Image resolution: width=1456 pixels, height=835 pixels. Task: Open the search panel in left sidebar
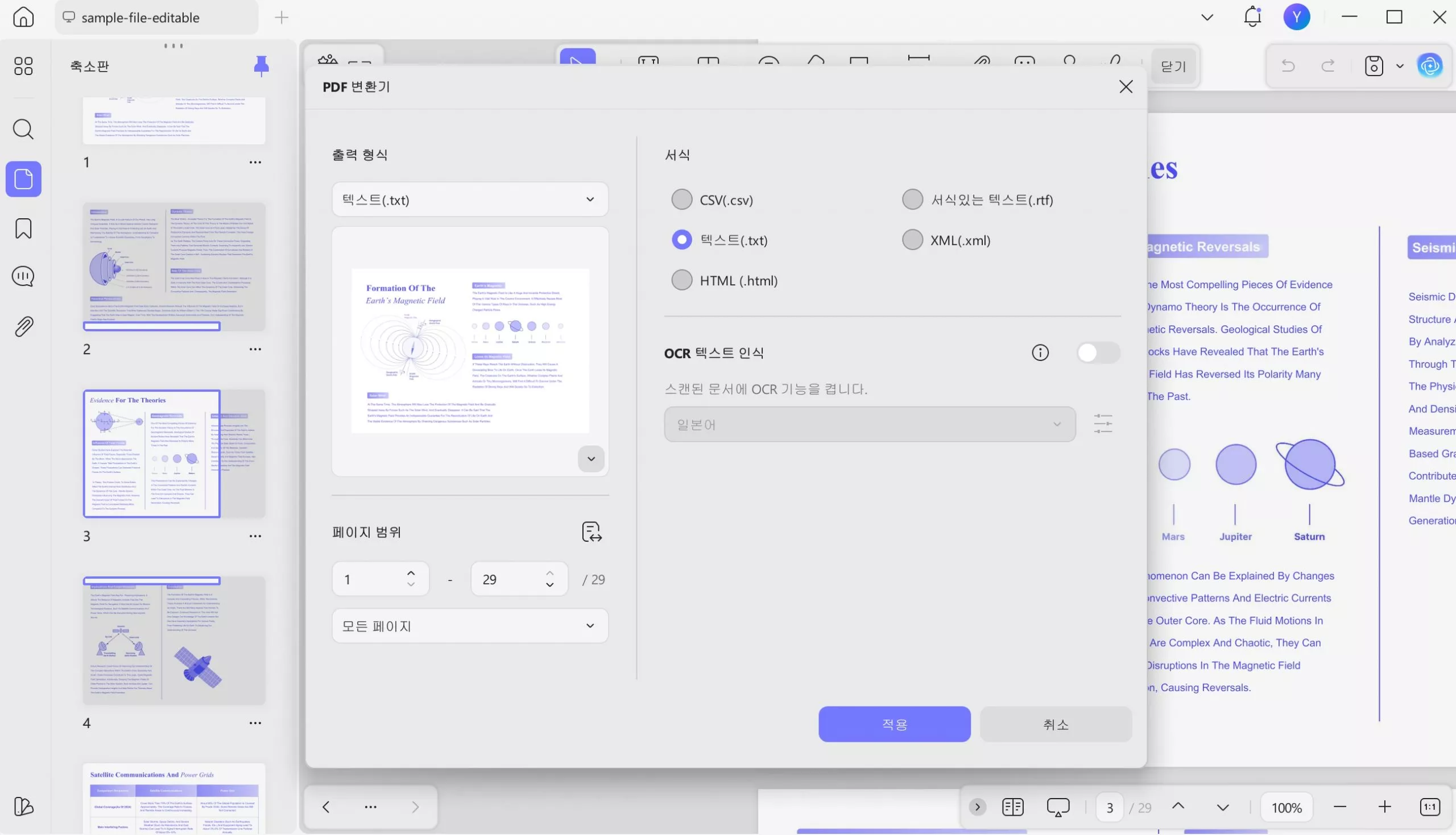(23, 129)
